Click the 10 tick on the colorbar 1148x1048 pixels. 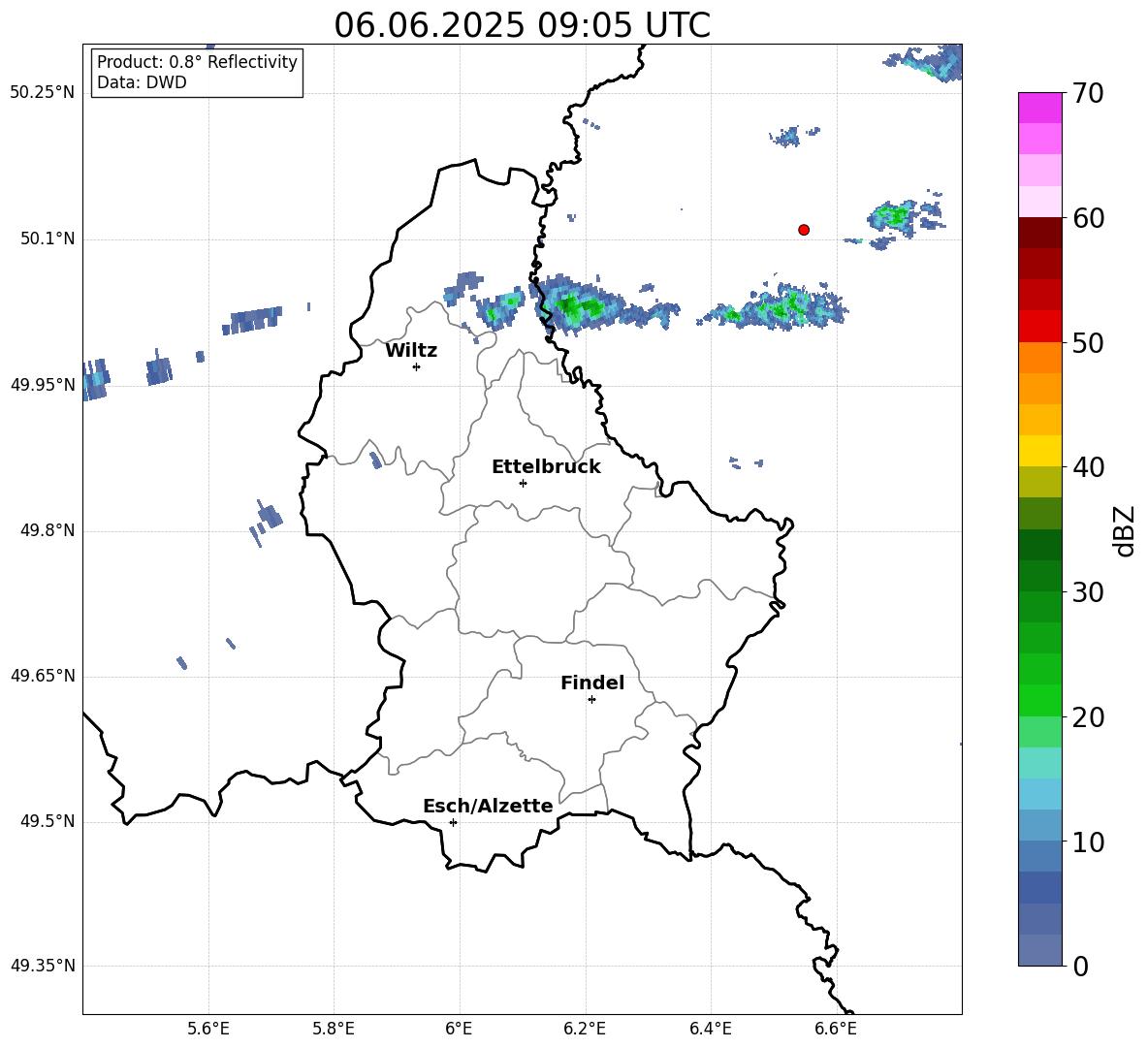[x=1088, y=842]
